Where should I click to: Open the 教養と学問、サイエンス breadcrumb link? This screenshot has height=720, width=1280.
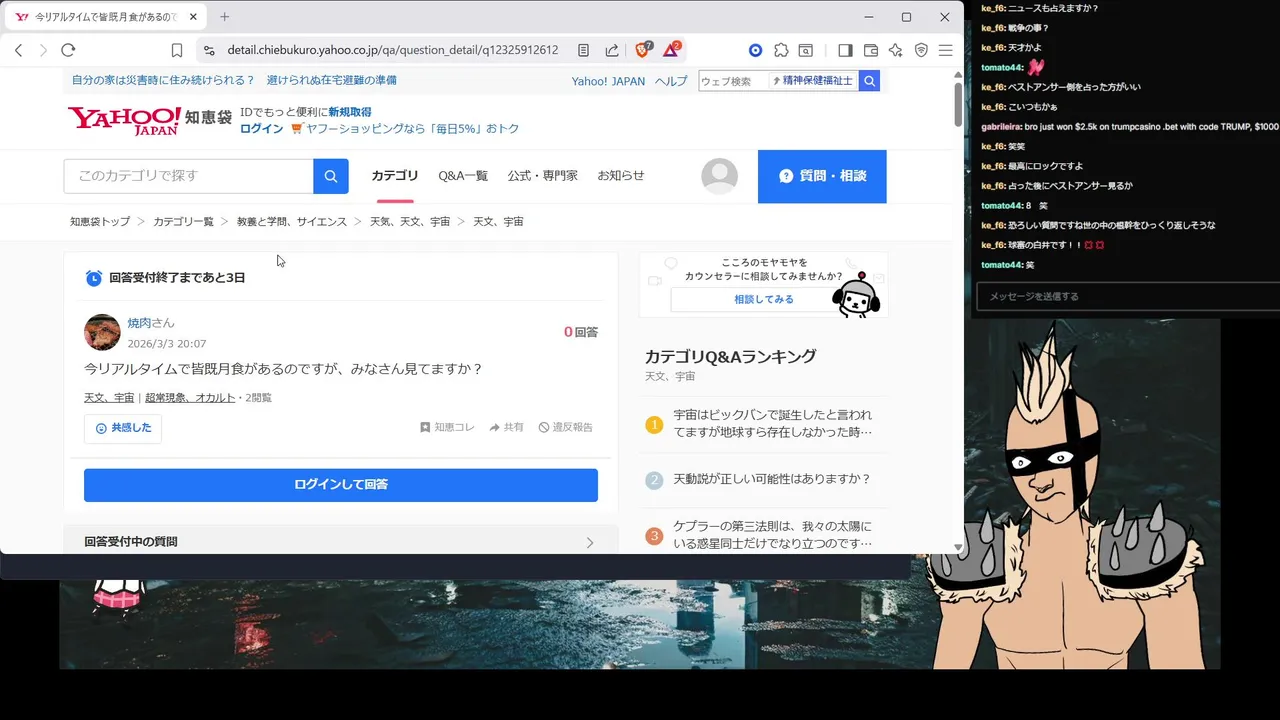point(292,222)
